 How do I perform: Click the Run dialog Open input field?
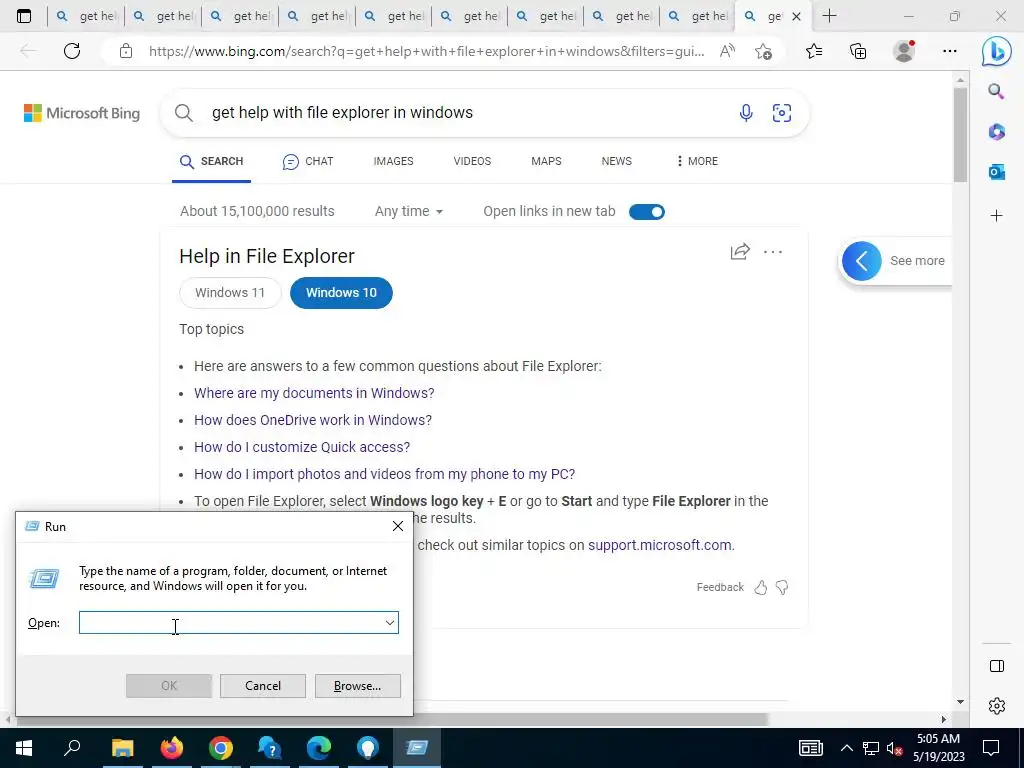238,622
